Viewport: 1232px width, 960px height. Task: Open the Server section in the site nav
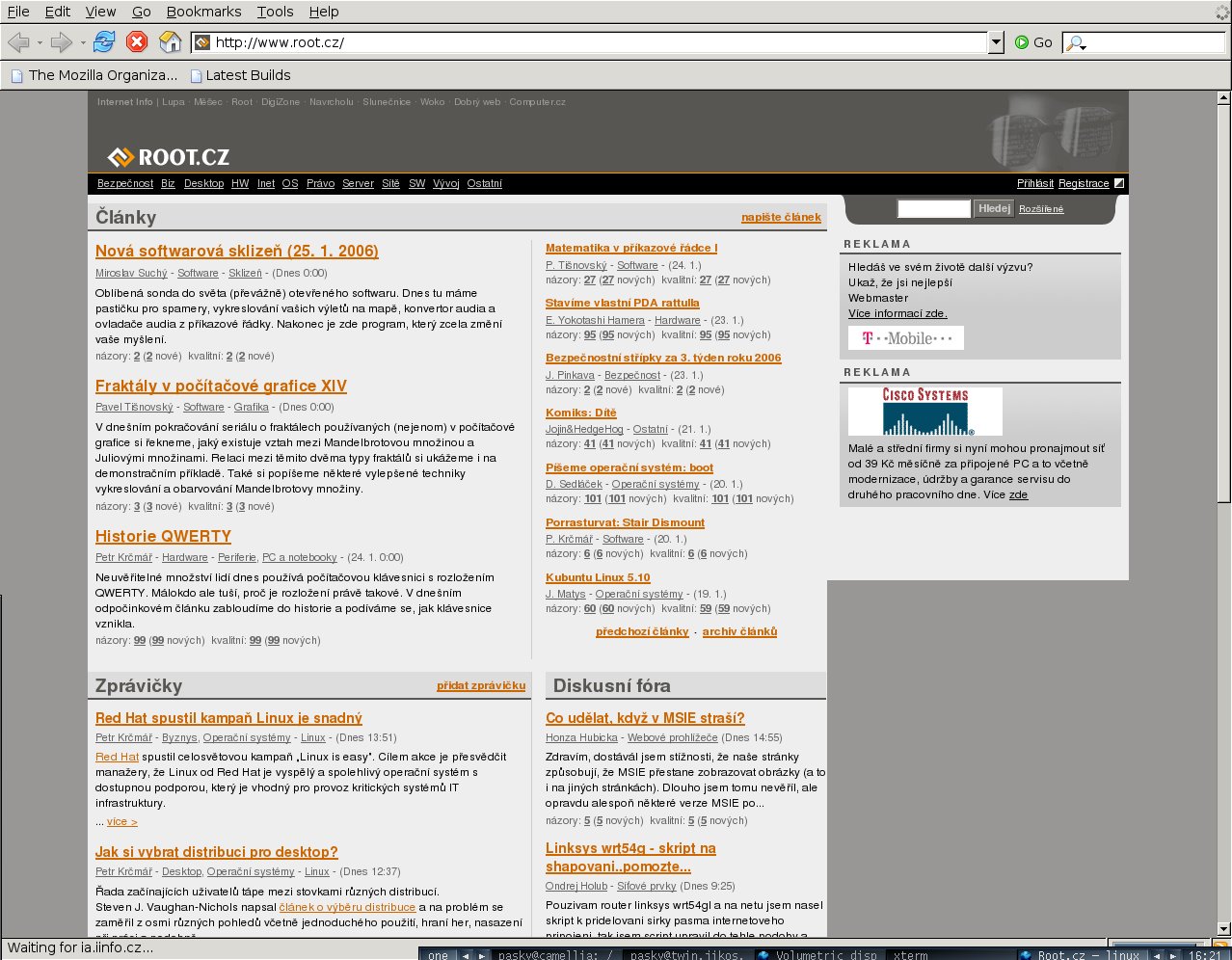click(x=358, y=183)
